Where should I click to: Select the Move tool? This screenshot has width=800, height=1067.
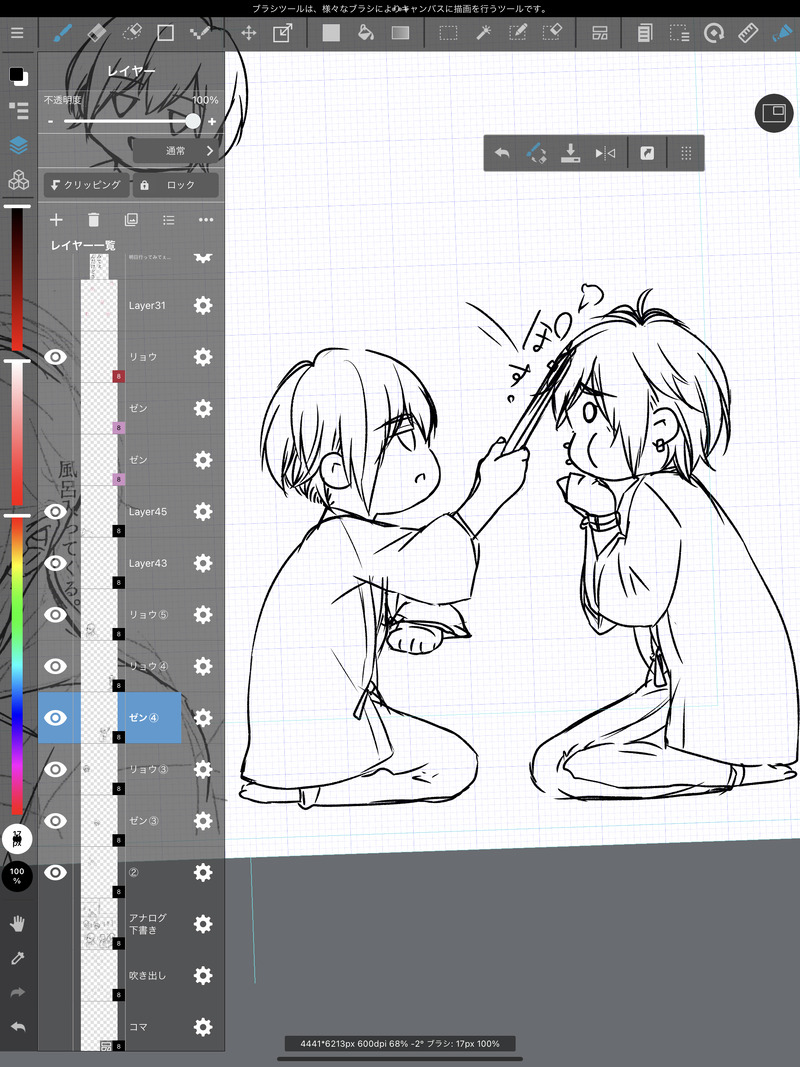coord(249,33)
